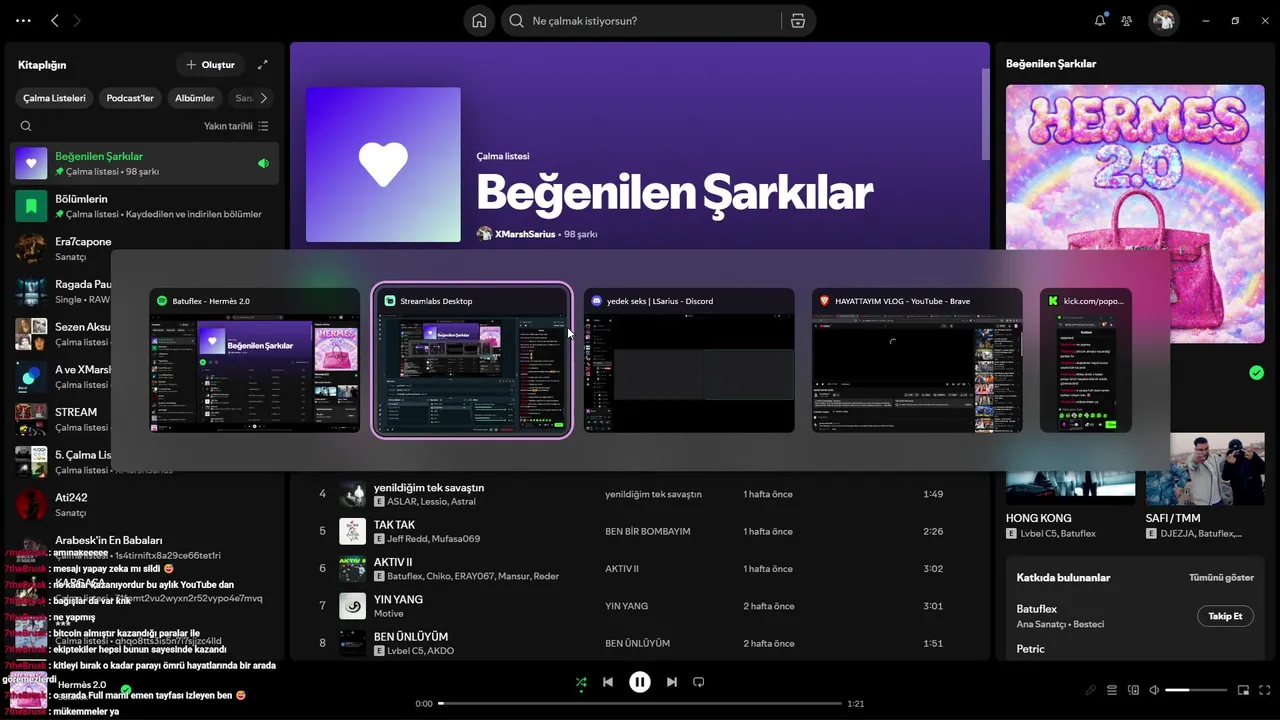Open Bölümlerin in library
The width and height of the screenshot is (1280, 720).
145,206
